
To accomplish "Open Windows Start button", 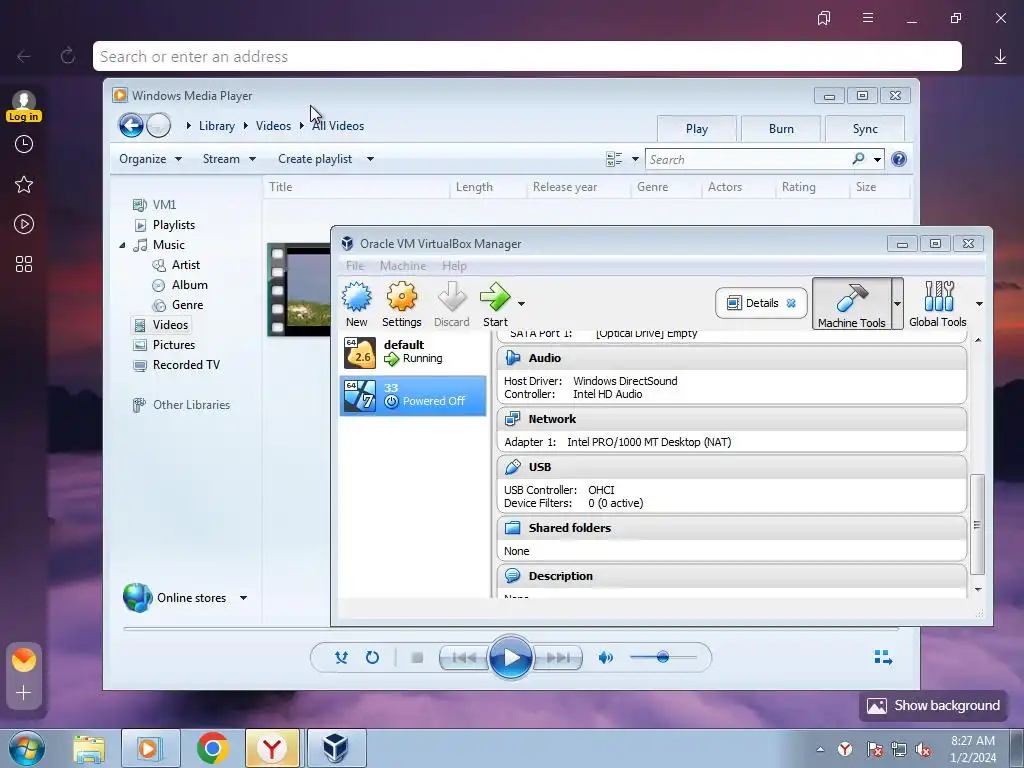I will pyautogui.click(x=27, y=748).
